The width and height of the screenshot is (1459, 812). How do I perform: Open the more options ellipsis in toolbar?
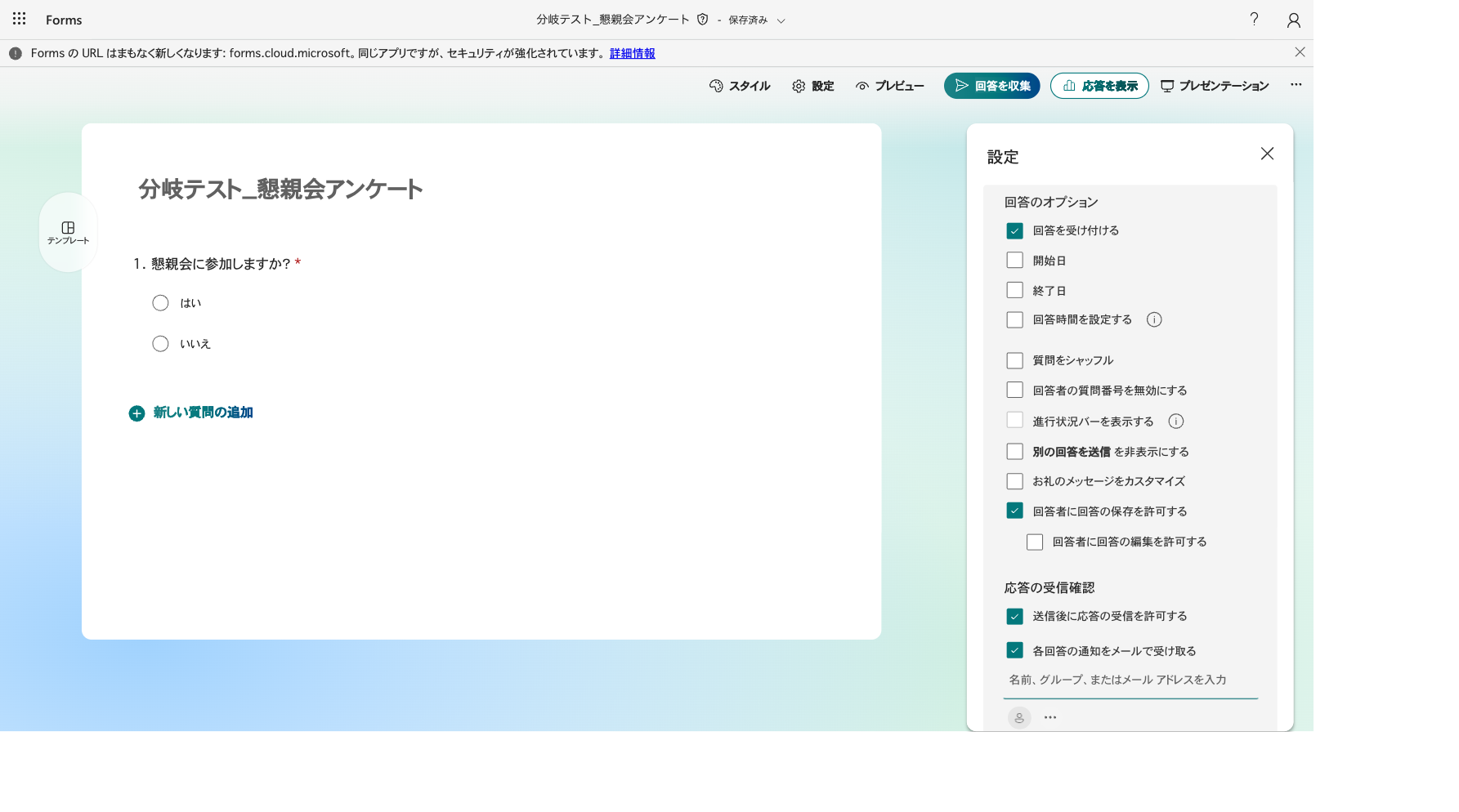click(1296, 85)
